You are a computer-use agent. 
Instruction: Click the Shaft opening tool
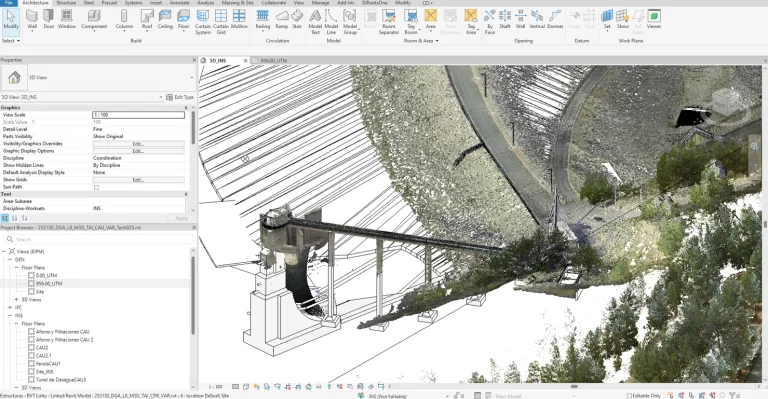click(x=505, y=20)
